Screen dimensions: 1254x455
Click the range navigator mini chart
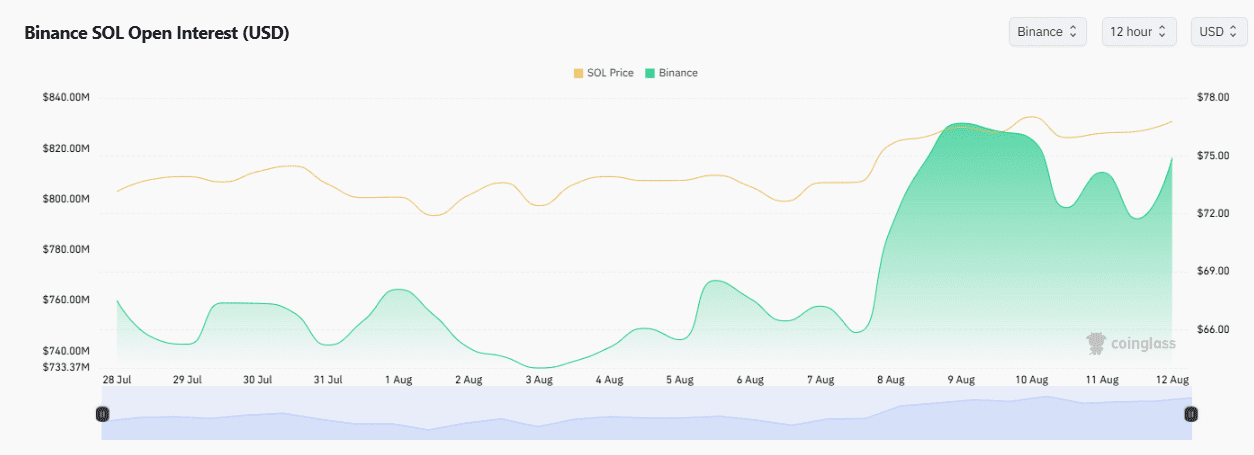tap(646, 413)
